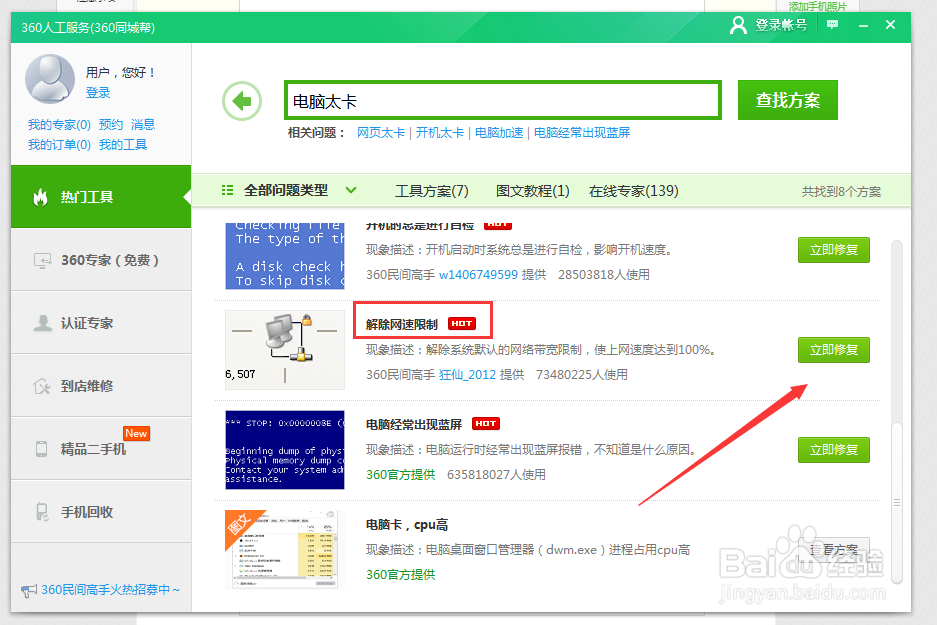This screenshot has height=625, width=937.
Task: Click 360民间高手火热招募中 link
Action: pyautogui.click(x=110, y=590)
